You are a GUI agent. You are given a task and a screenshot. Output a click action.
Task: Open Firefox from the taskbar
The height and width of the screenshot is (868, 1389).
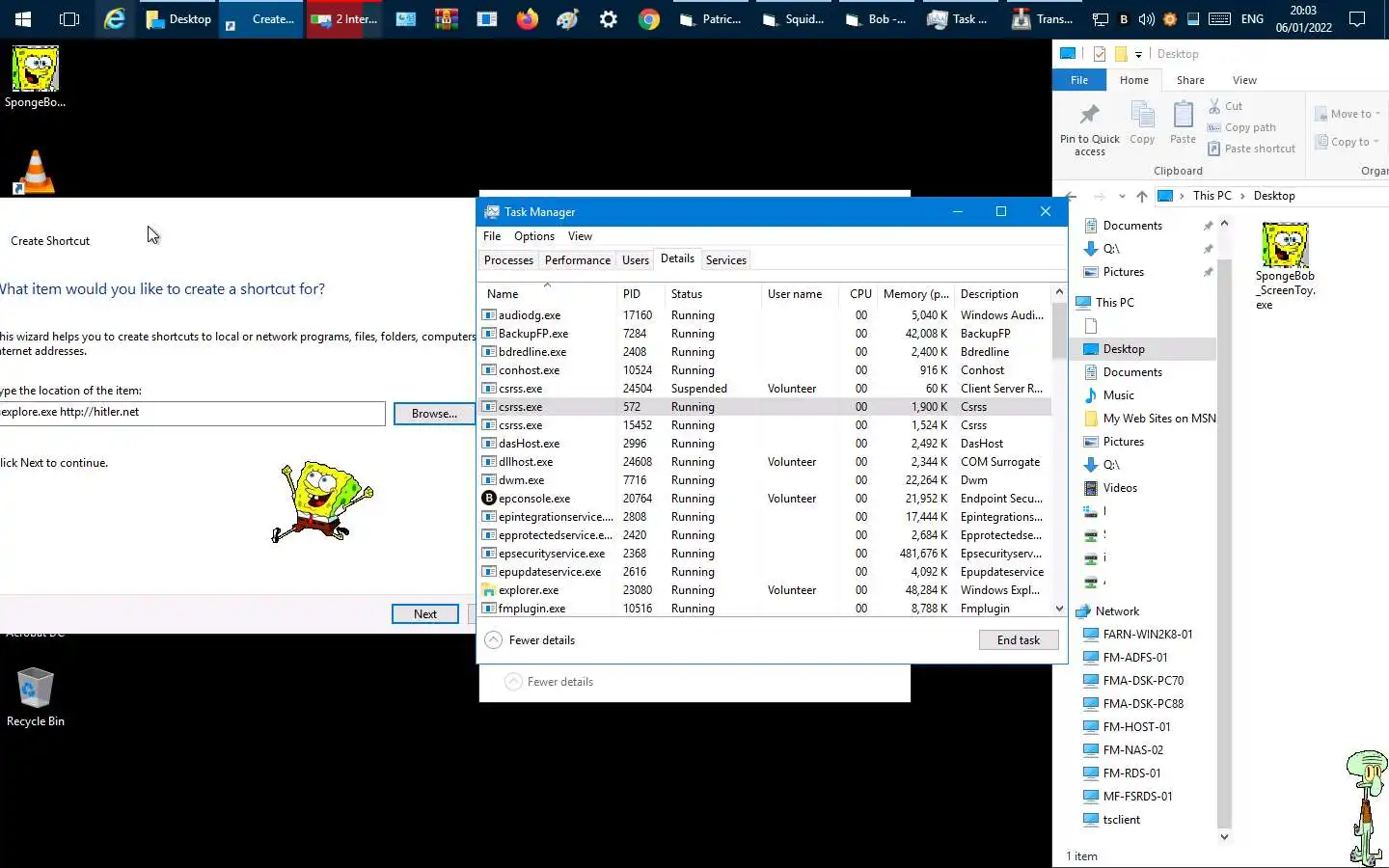528,19
